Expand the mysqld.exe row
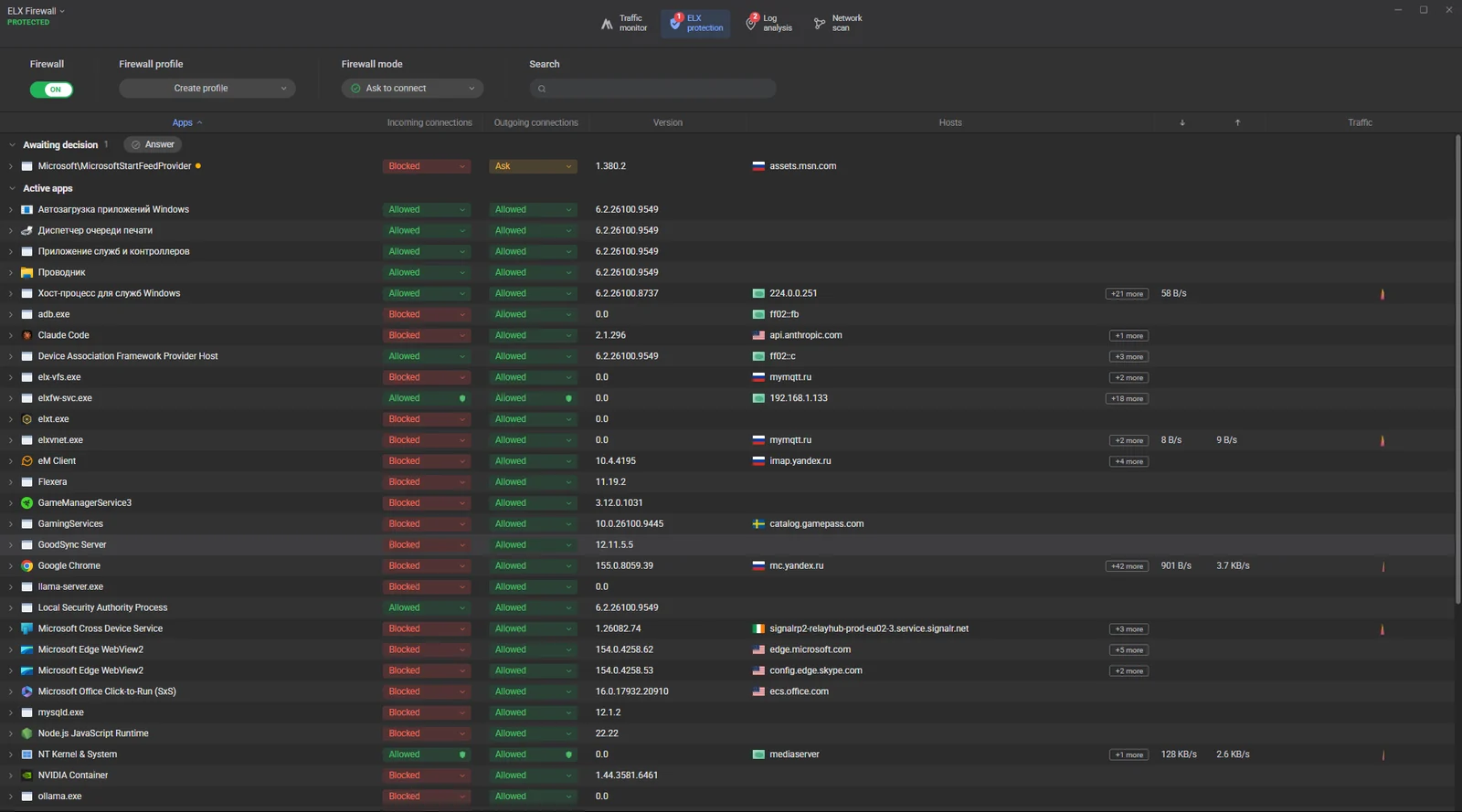This screenshot has width=1462, height=812. (x=11, y=712)
